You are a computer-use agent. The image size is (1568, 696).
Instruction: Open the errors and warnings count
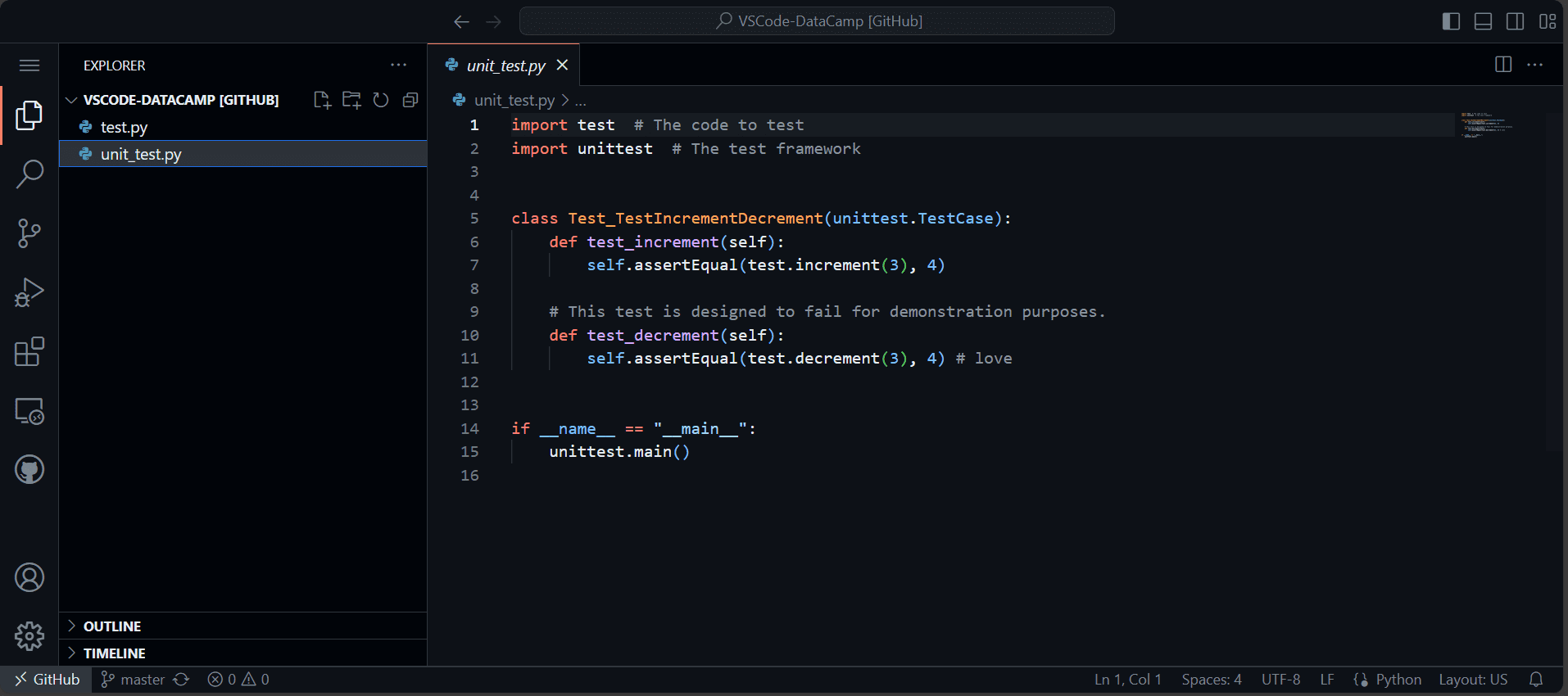[238, 680]
